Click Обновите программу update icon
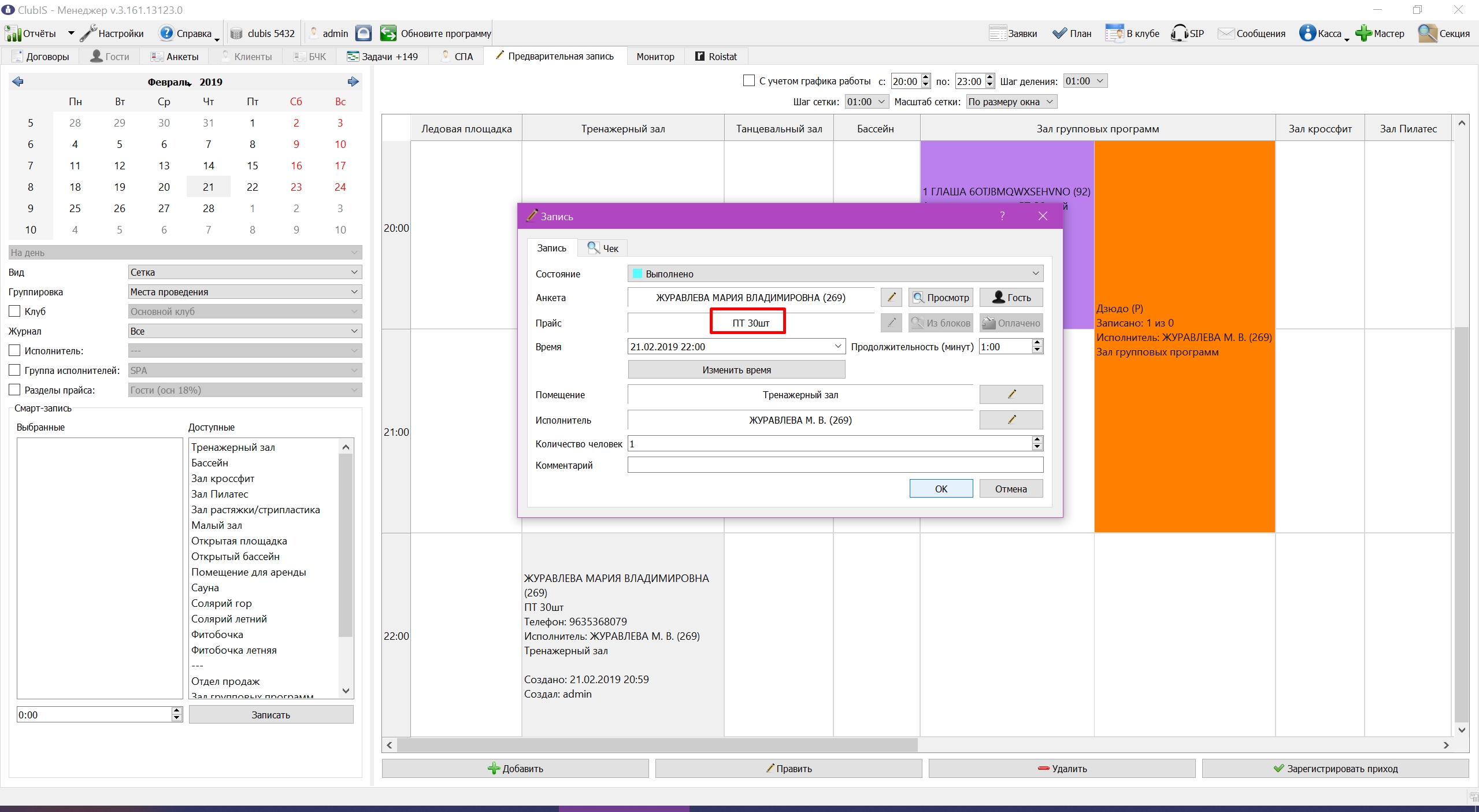 point(388,33)
